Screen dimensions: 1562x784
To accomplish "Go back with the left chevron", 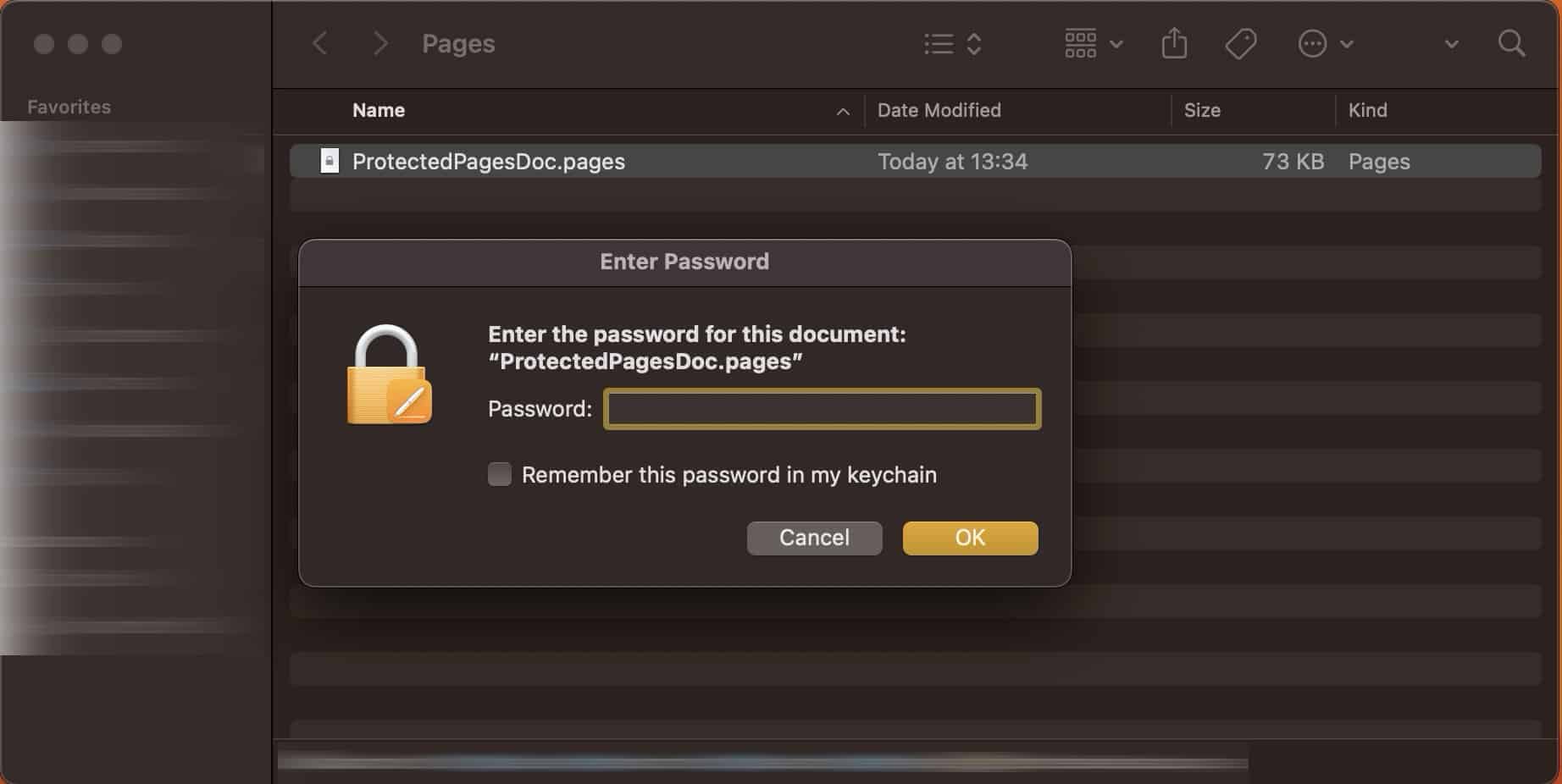I will point(320,43).
